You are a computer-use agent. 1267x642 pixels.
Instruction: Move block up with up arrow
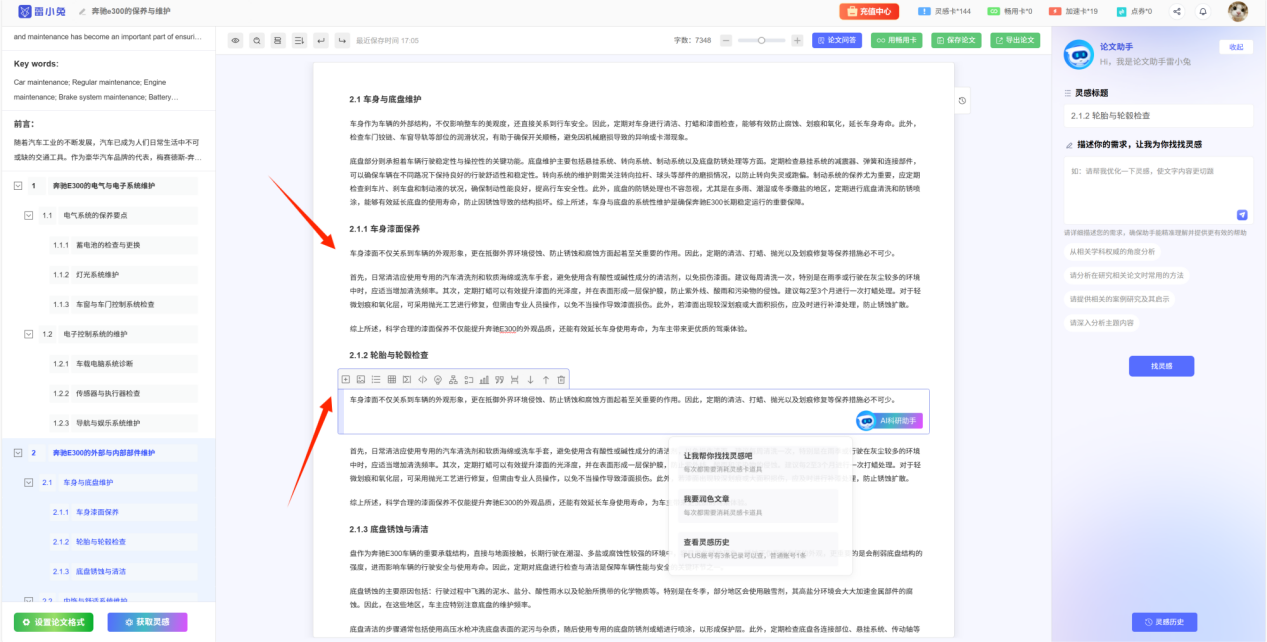tap(546, 379)
